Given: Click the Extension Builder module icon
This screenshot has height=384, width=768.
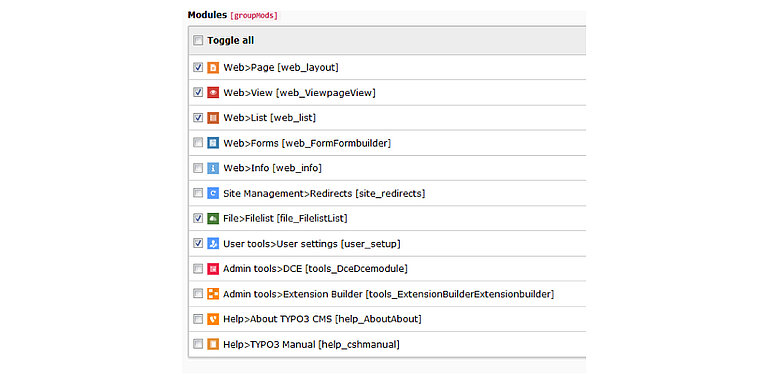Looking at the screenshot, I should pos(213,294).
